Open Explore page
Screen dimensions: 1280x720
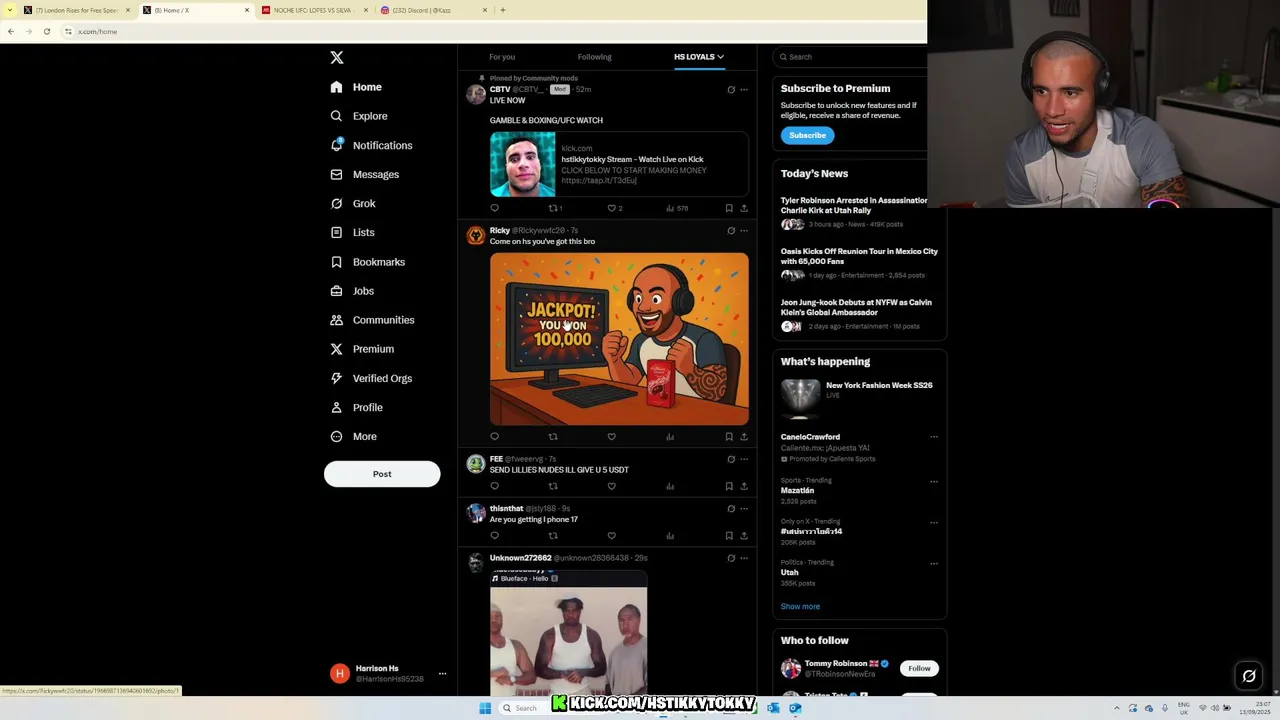click(359, 116)
